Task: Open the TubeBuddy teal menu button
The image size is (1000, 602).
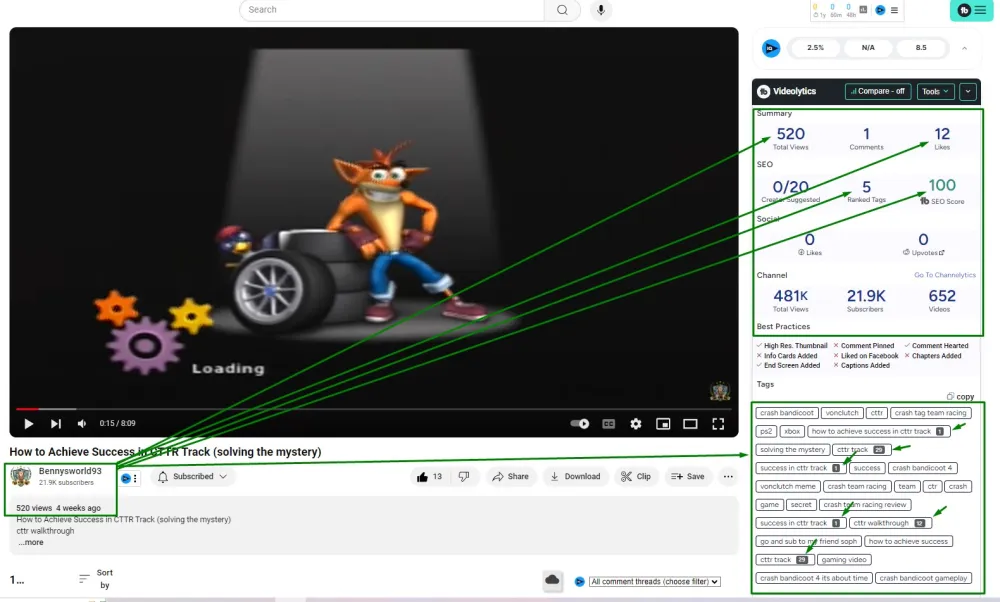Action: (x=971, y=10)
